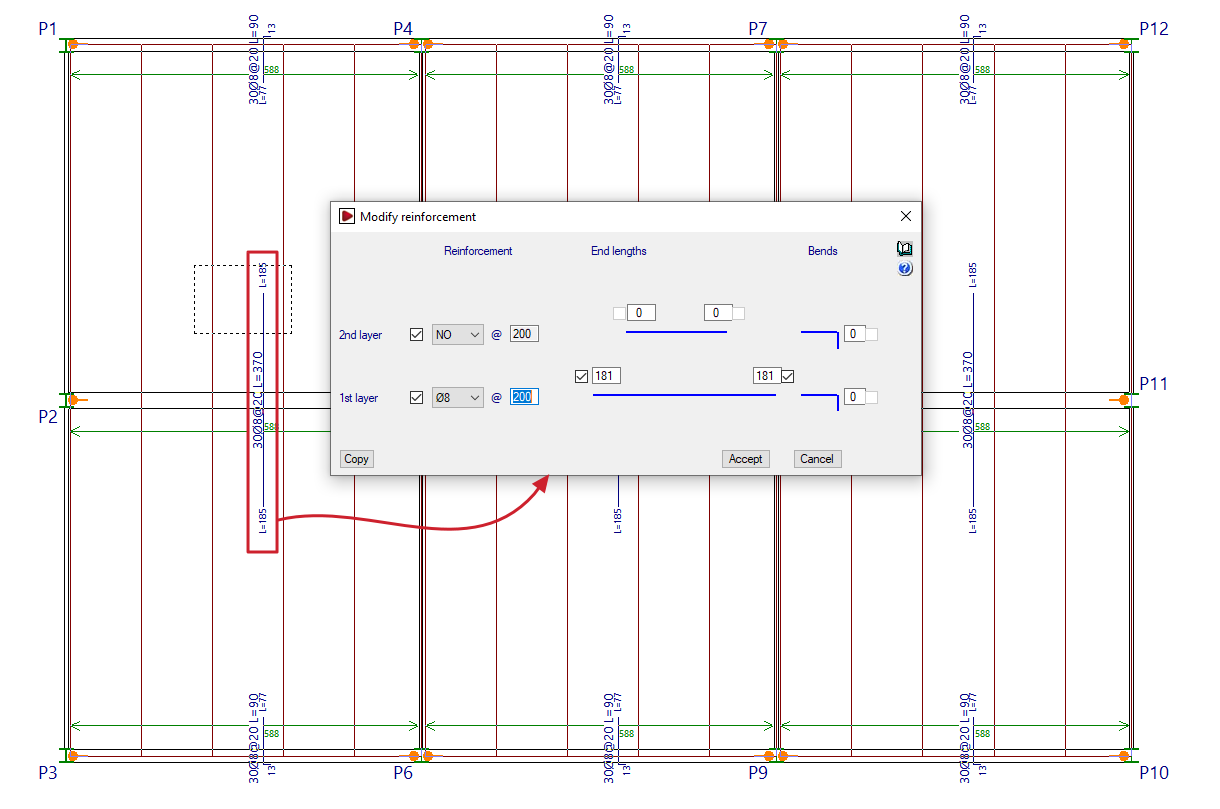Toggle 1st layer left end length checkbox
Screen dimensions: 1220x809
[x=582, y=376]
